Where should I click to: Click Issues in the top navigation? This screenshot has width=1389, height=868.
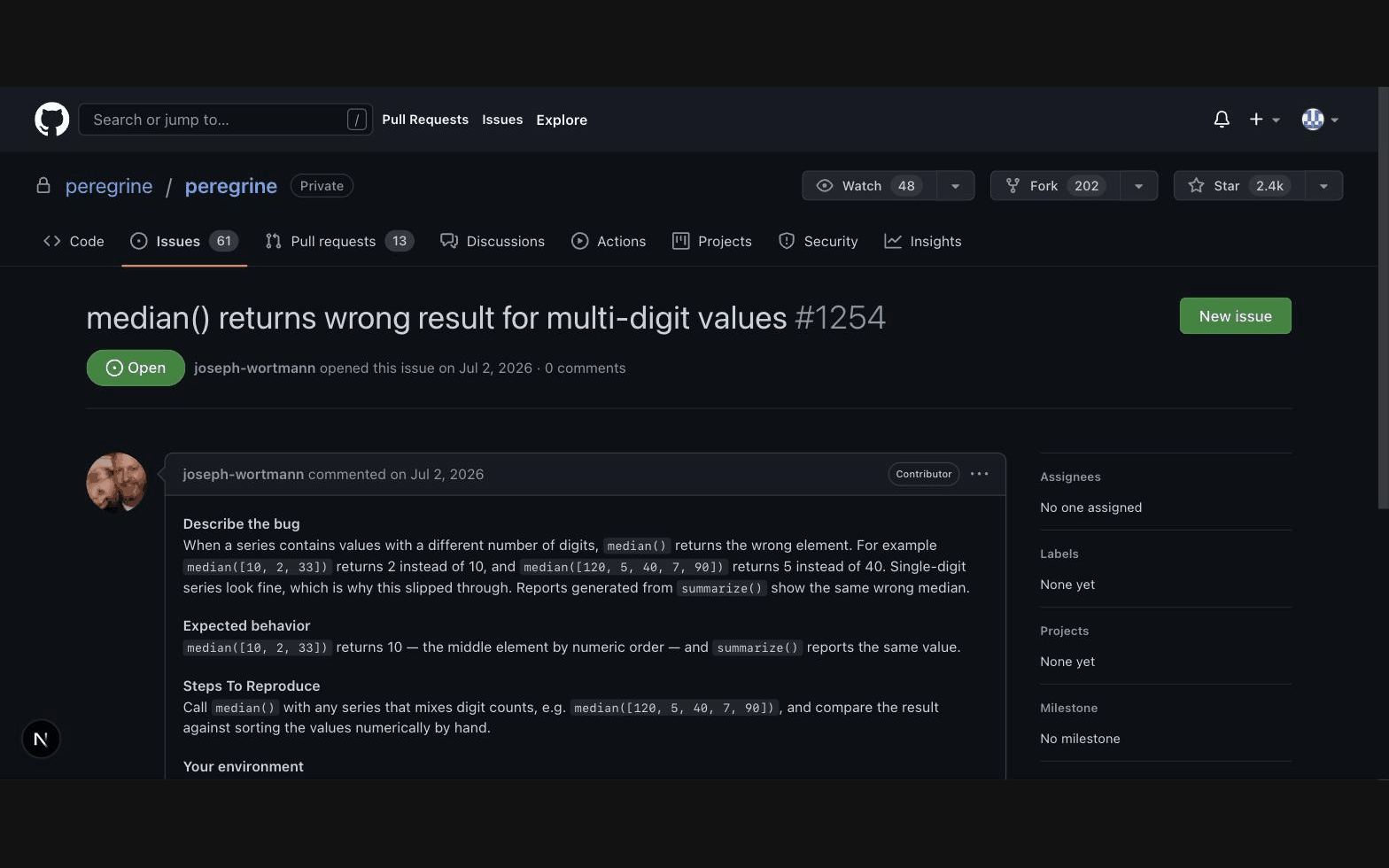point(502,120)
